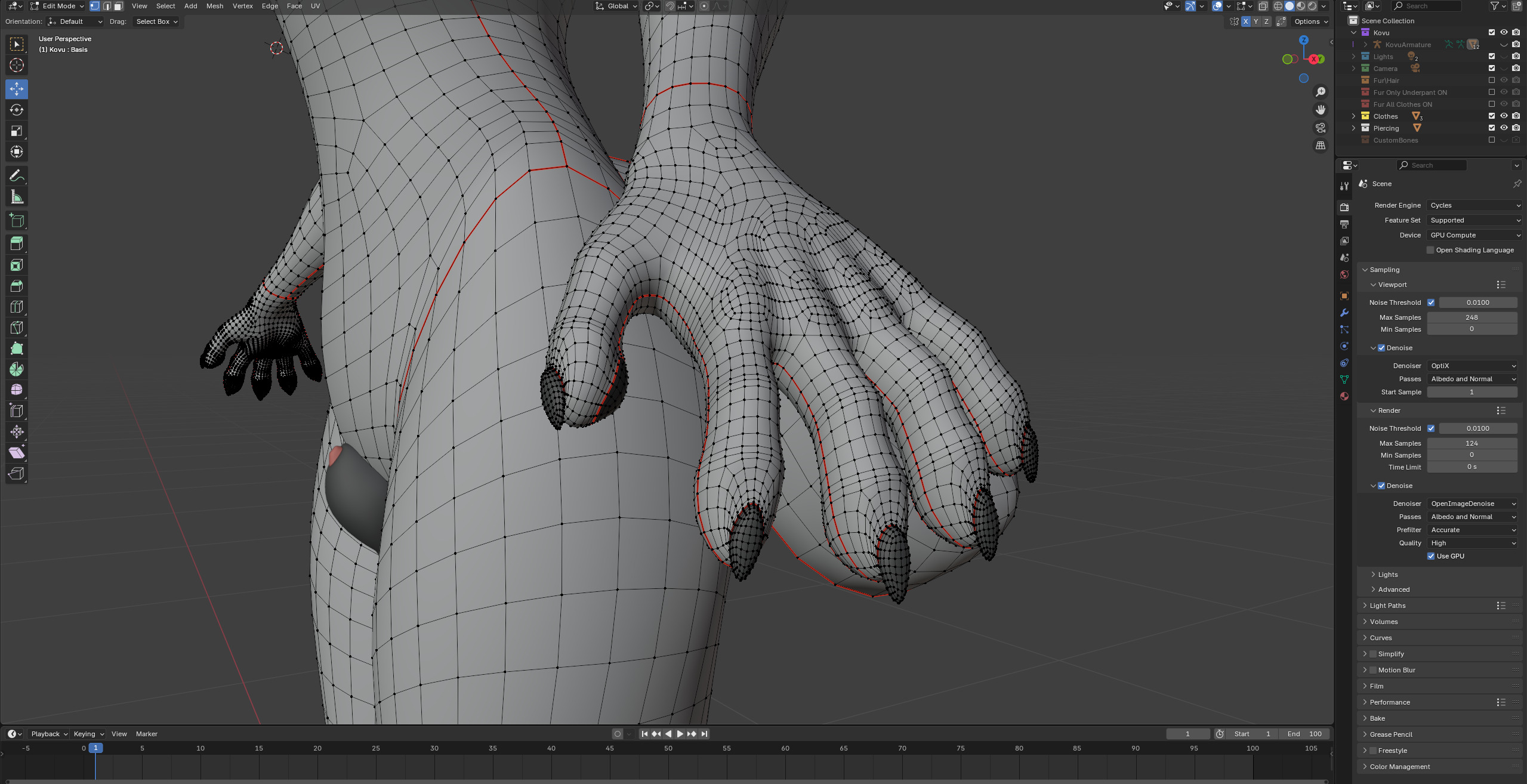Select the Cursor tool in toolbar
Screen dimensions: 1527x784
pyautogui.click(x=17, y=65)
